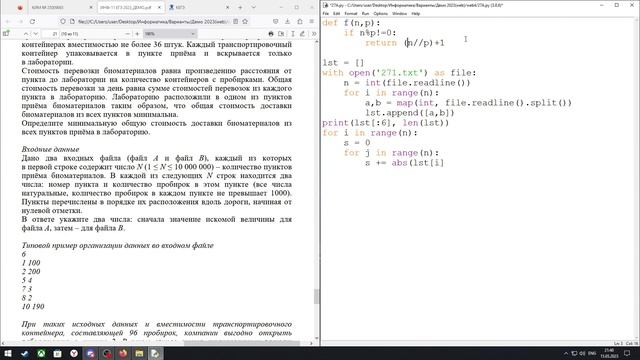Click the Pocket save icon in Firefox toolbar
The width and height of the screenshot is (640, 360).
276,21
